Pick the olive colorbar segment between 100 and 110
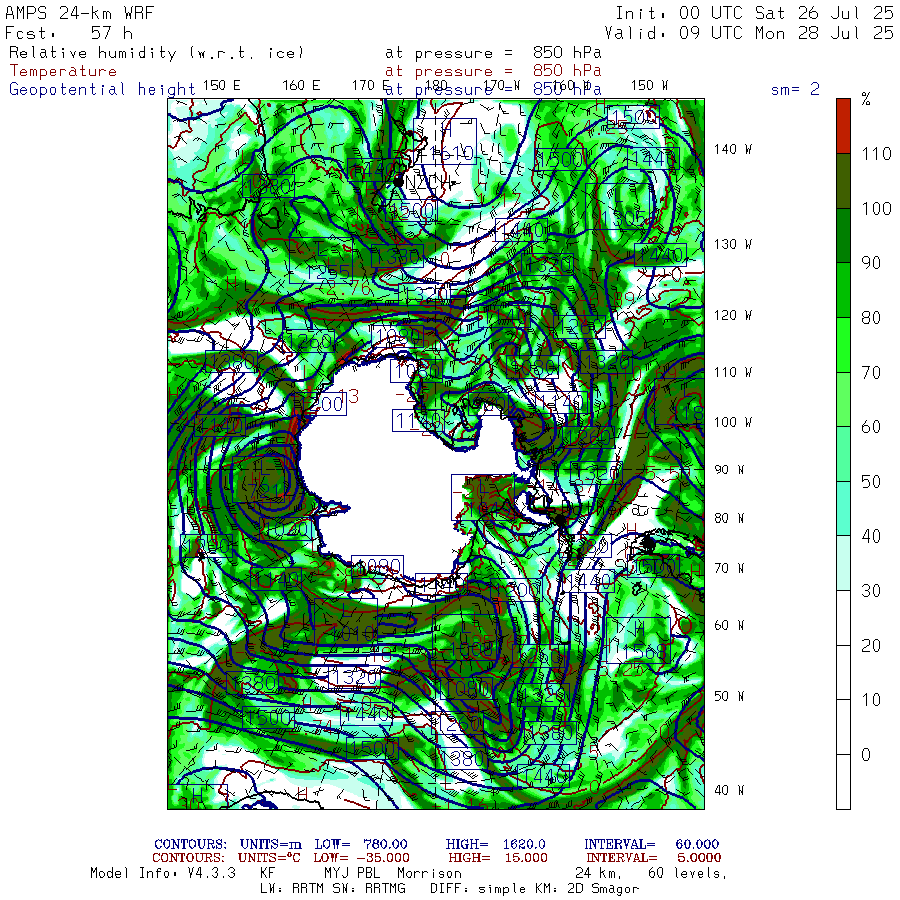900x900 pixels. (x=843, y=181)
